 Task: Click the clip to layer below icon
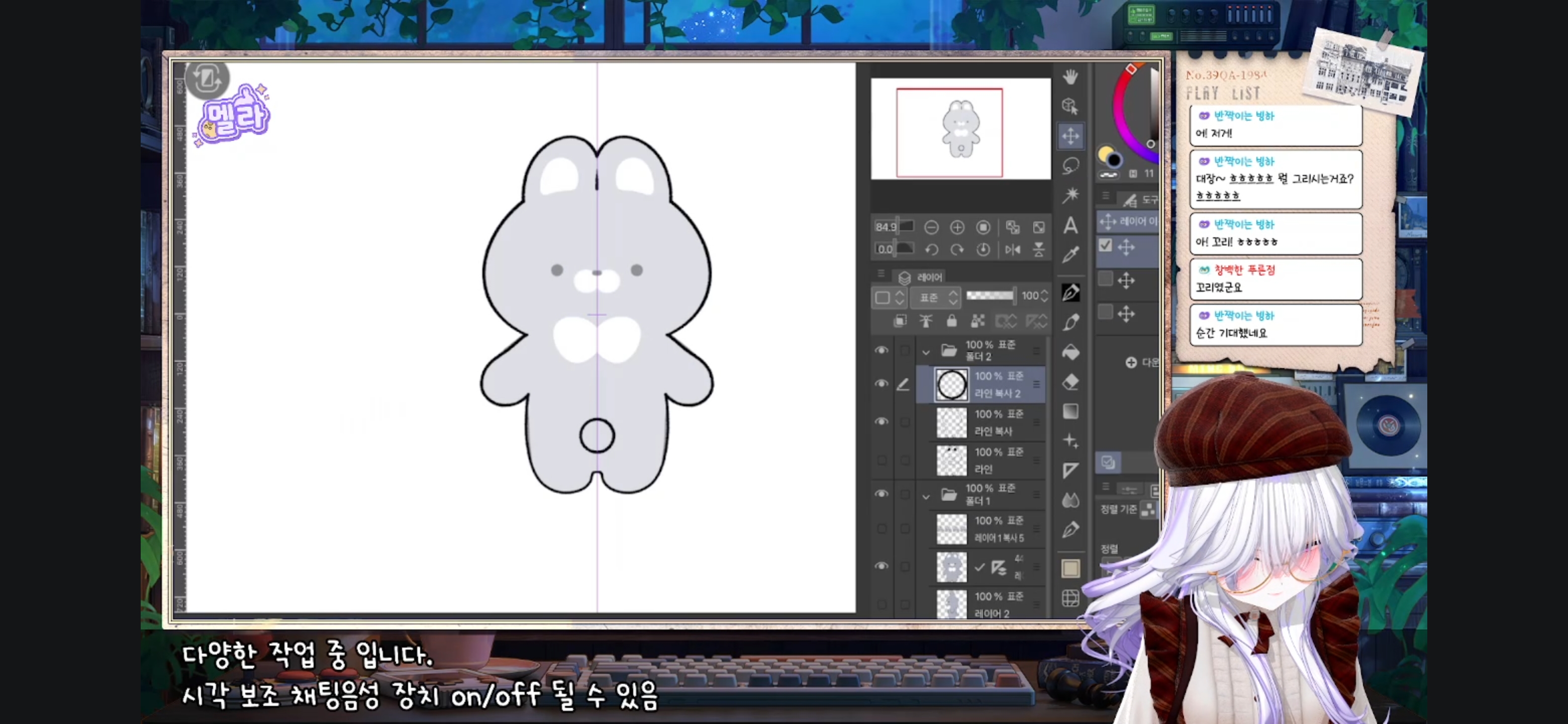[x=900, y=321]
